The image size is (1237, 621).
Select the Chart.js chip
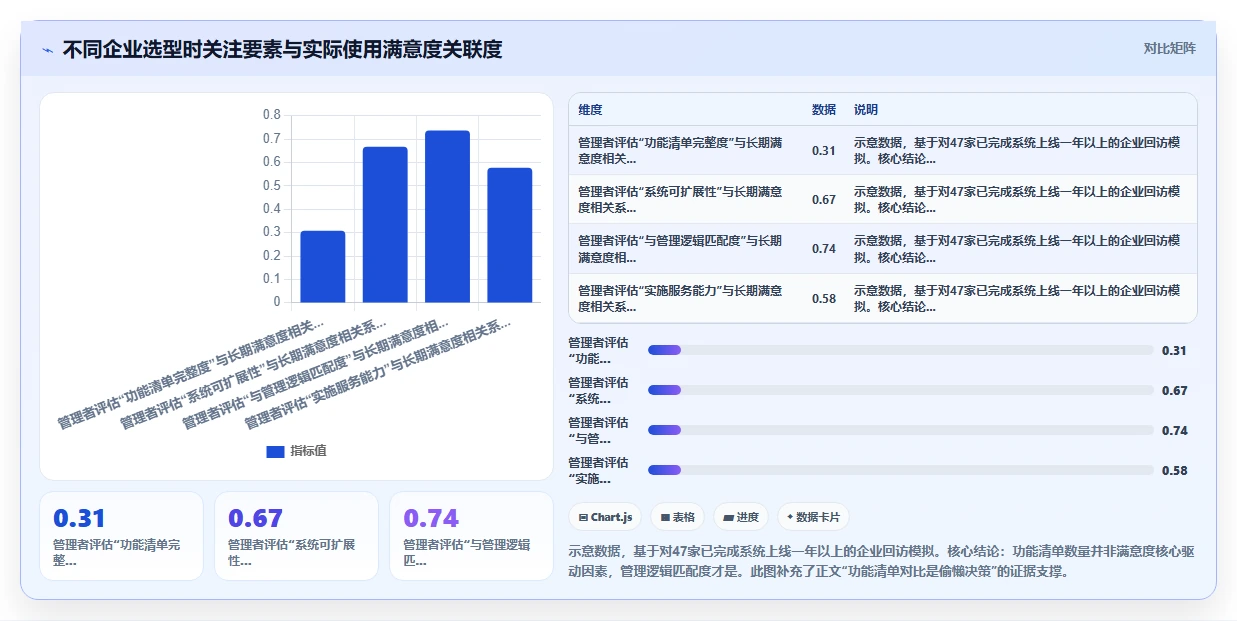pos(605,517)
